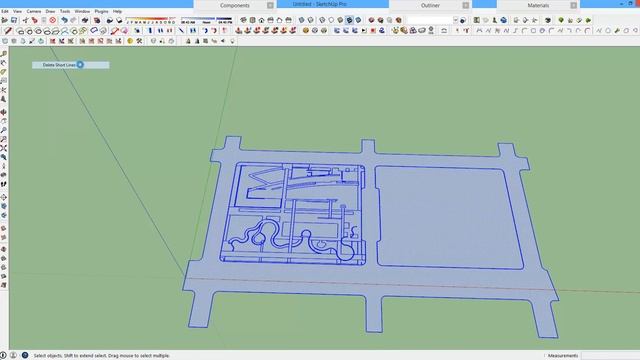Open Model Info from the toolbar
Viewport: 640px width, 360px height.
coord(97,20)
